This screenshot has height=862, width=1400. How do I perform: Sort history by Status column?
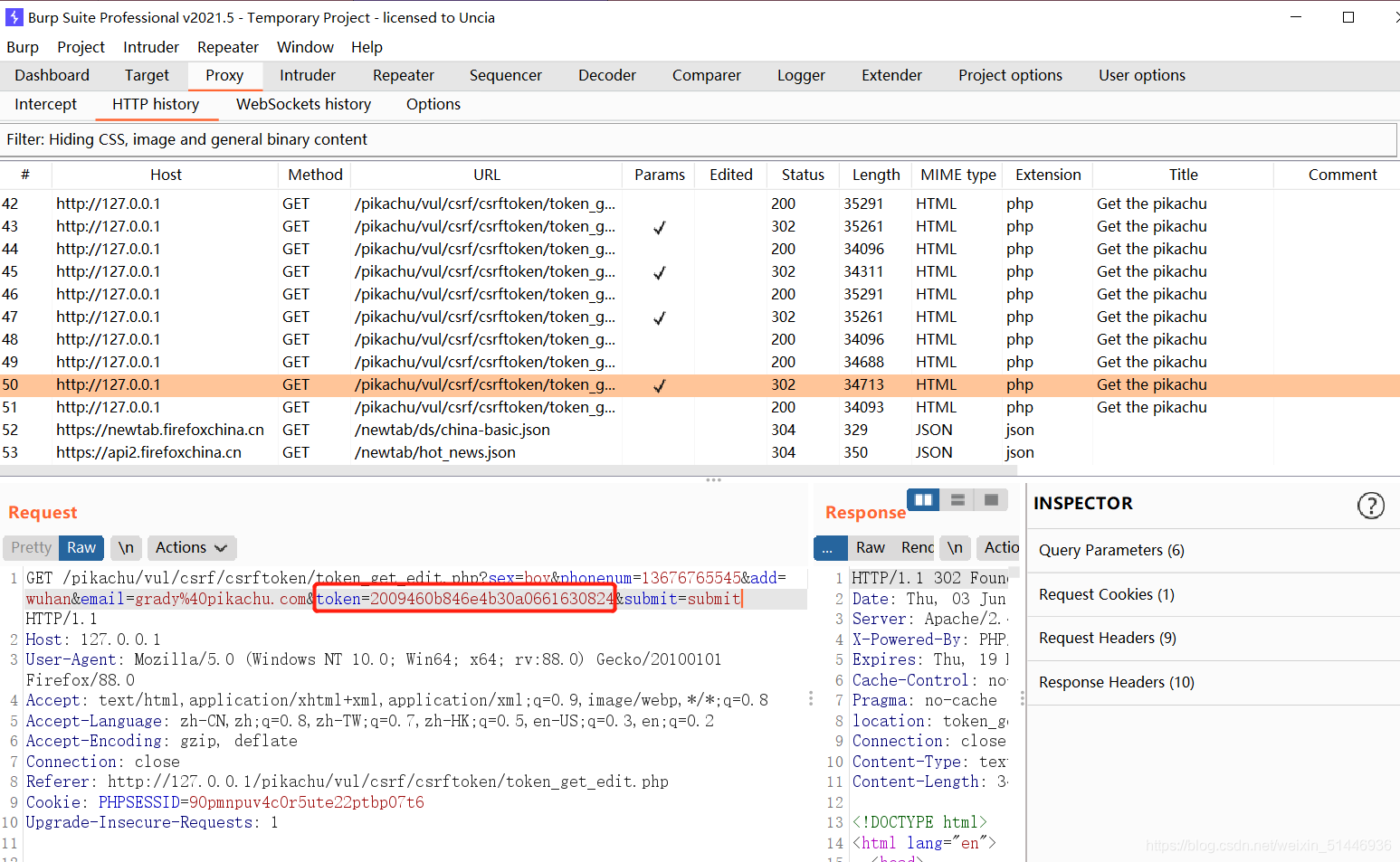803,175
